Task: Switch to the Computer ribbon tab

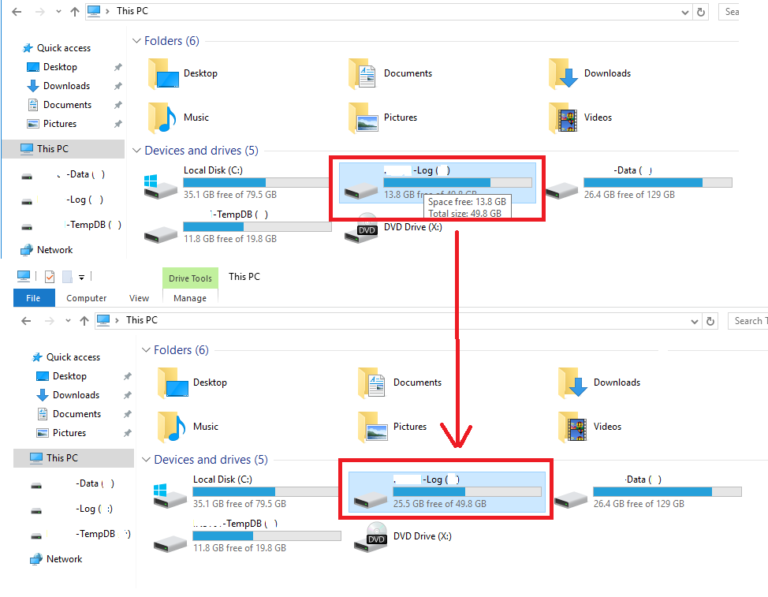Action: tap(86, 298)
